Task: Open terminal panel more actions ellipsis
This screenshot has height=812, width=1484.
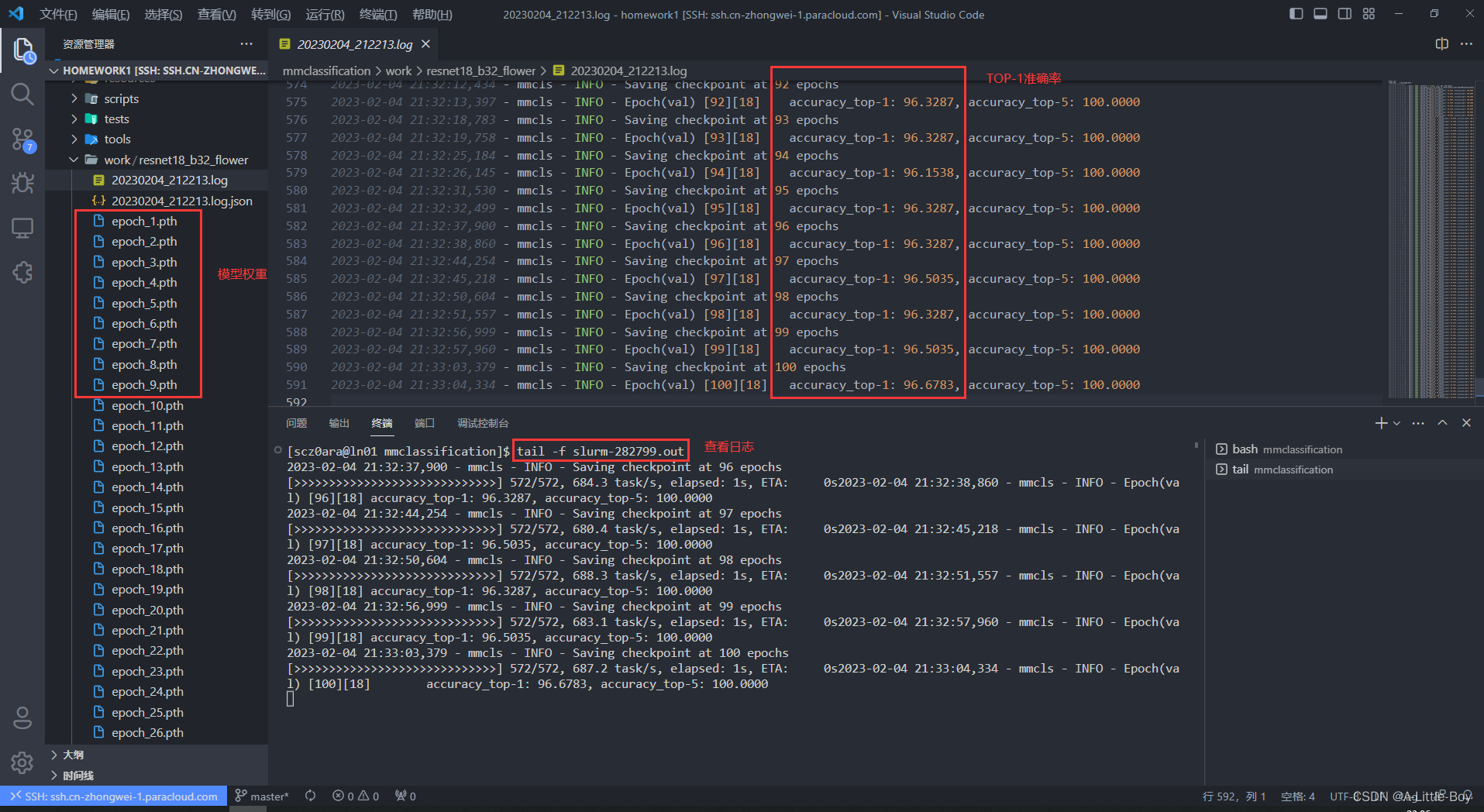Action: (1418, 423)
